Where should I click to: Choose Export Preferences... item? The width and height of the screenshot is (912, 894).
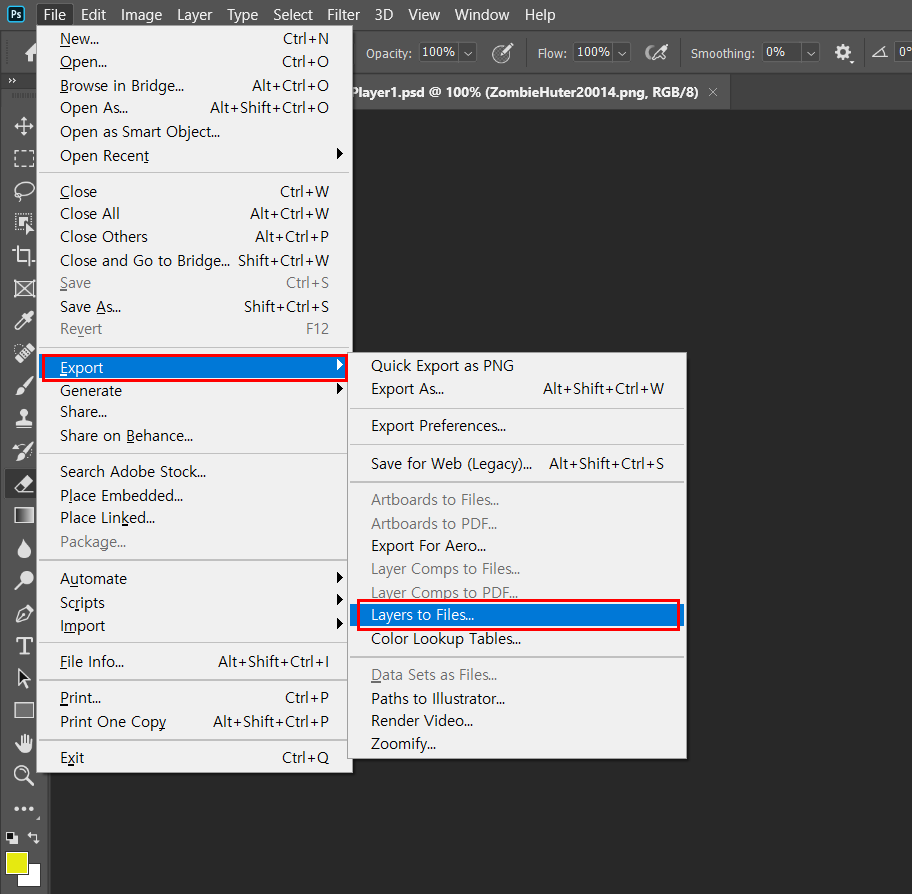(x=516, y=426)
